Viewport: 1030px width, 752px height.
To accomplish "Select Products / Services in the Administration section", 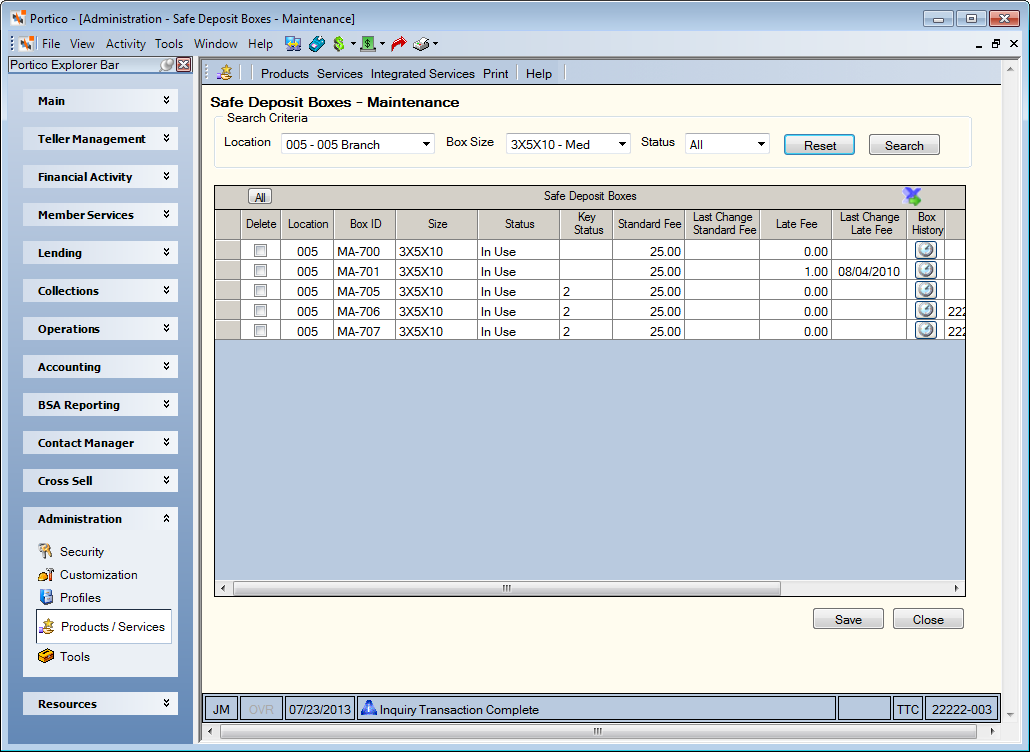I will point(104,627).
